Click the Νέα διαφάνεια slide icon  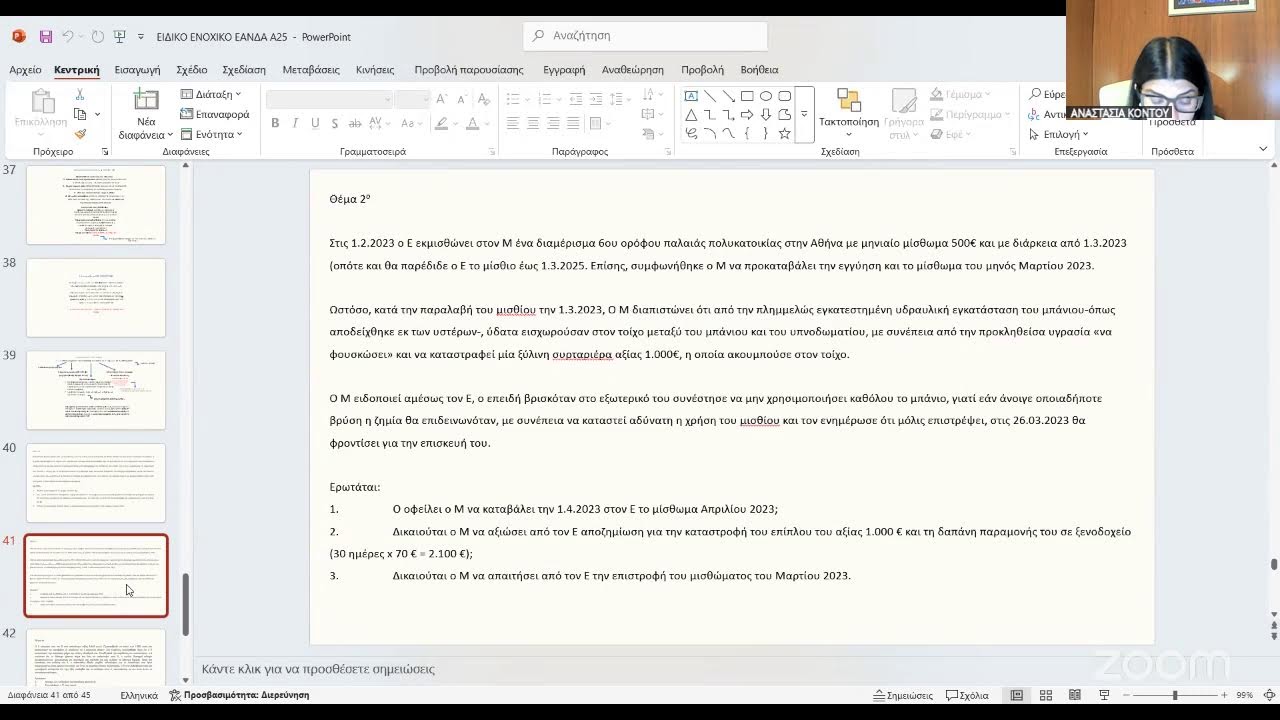[x=146, y=100]
